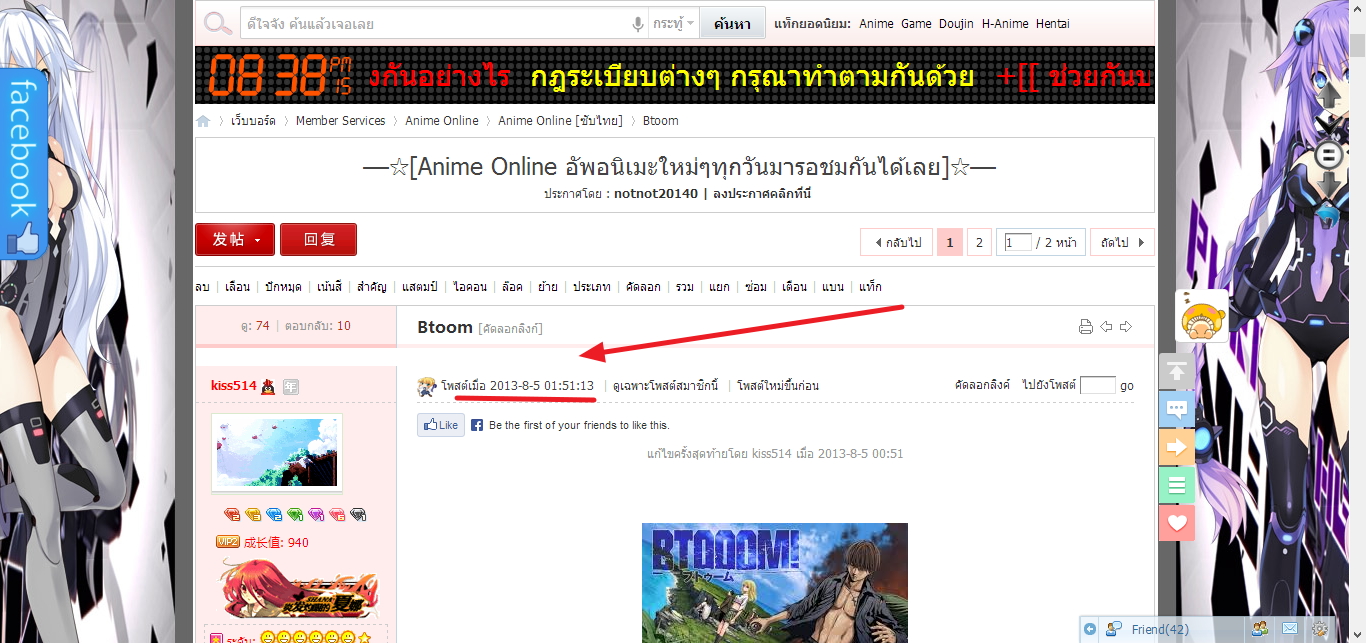This screenshot has width=1366, height=643.
Task: Click the Facebook Like button
Action: point(440,425)
